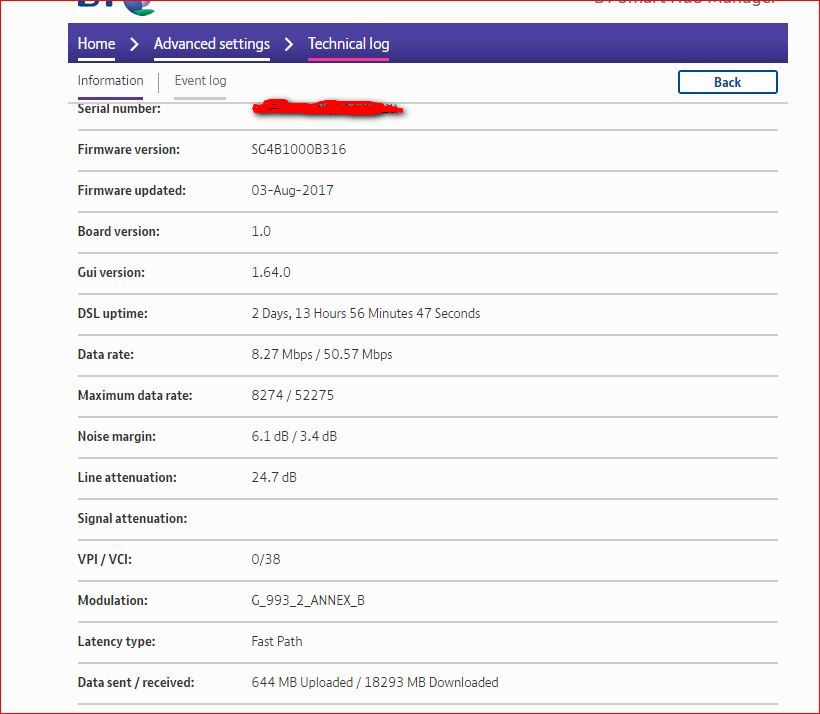This screenshot has width=820, height=714.
Task: Go to Home in the breadcrumb
Action: click(96, 44)
